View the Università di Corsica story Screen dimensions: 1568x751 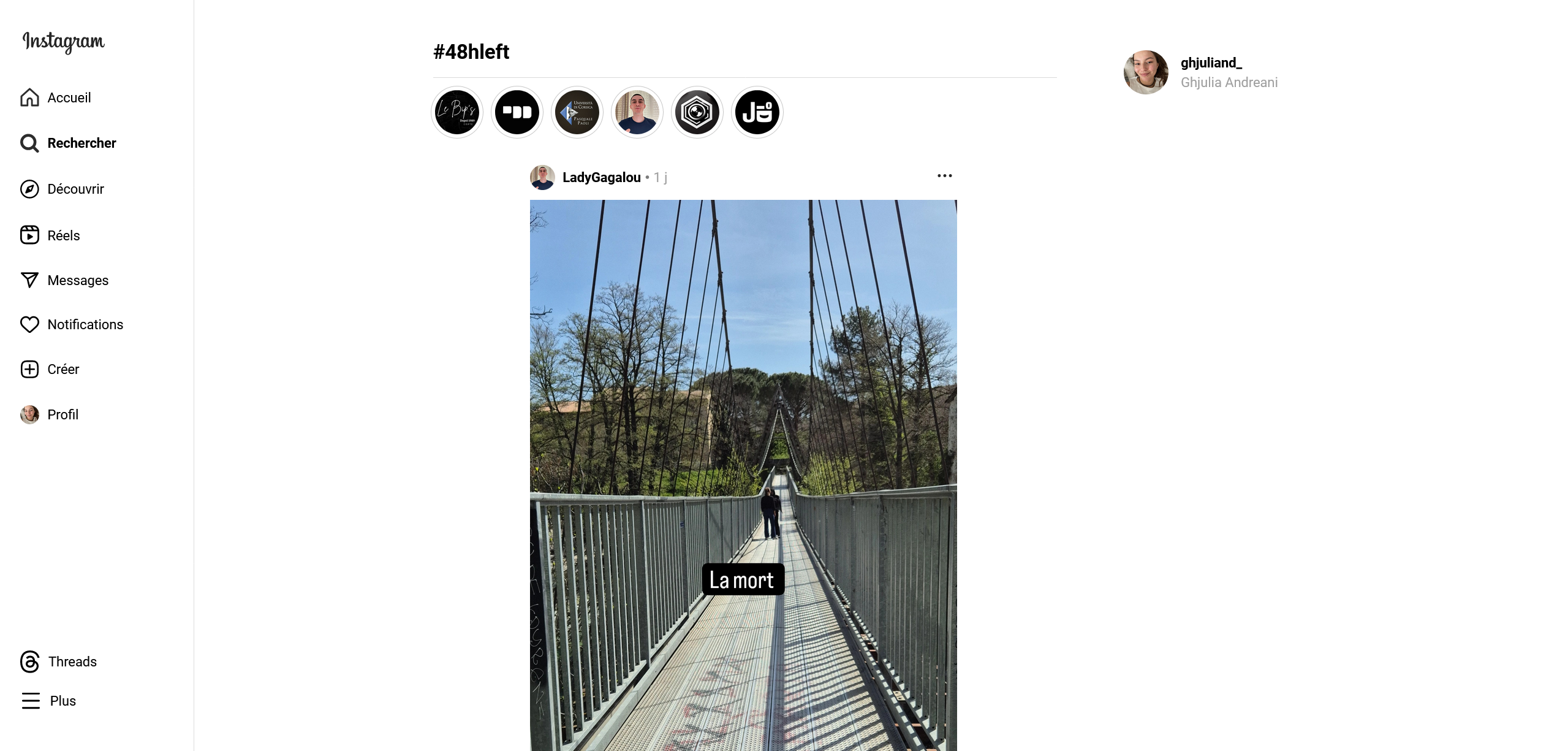(x=577, y=112)
